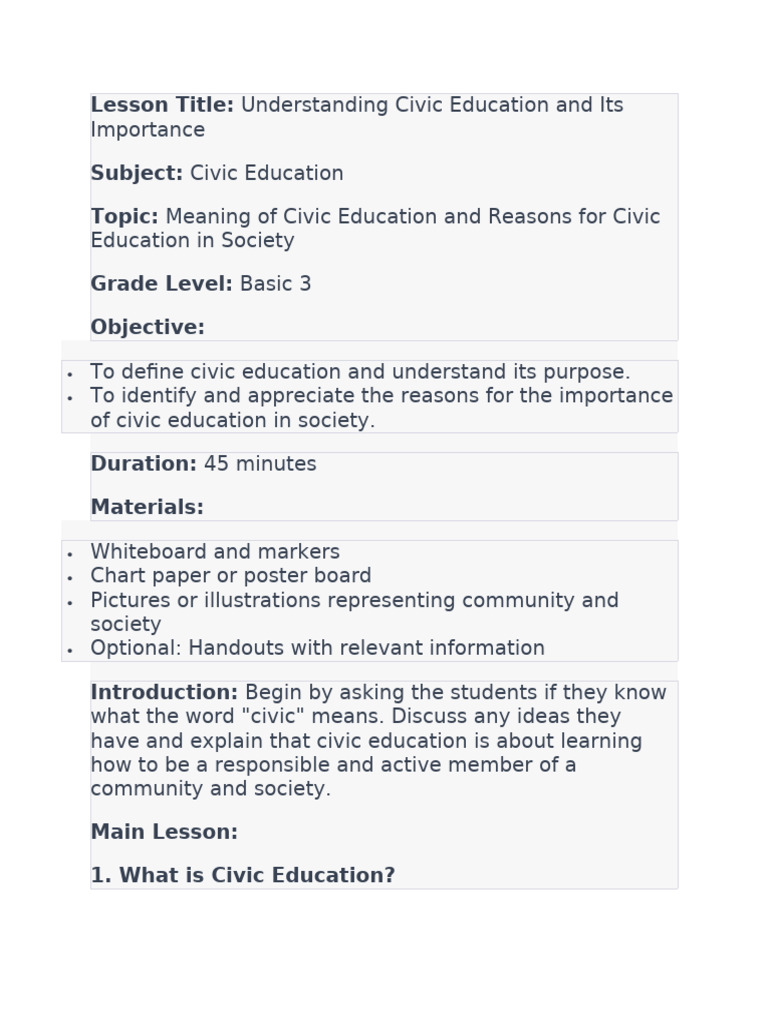Click the 'Optional: Handouts' list item
Viewport: 768px width, 1024px height.
(317, 648)
